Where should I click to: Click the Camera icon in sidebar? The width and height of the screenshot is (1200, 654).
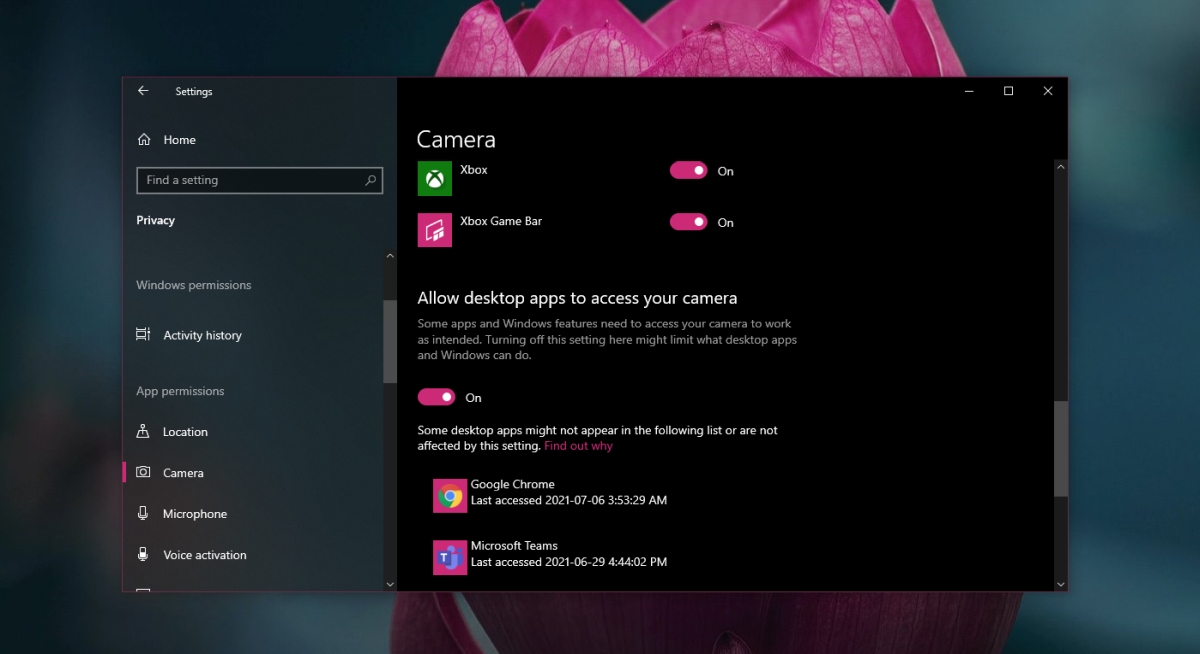[144, 473]
